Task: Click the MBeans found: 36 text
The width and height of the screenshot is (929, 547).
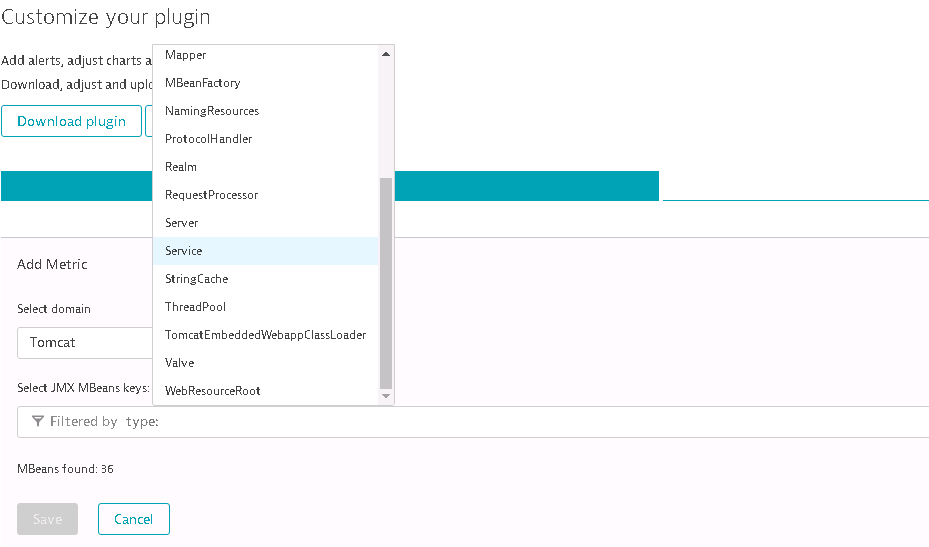Action: tap(65, 469)
